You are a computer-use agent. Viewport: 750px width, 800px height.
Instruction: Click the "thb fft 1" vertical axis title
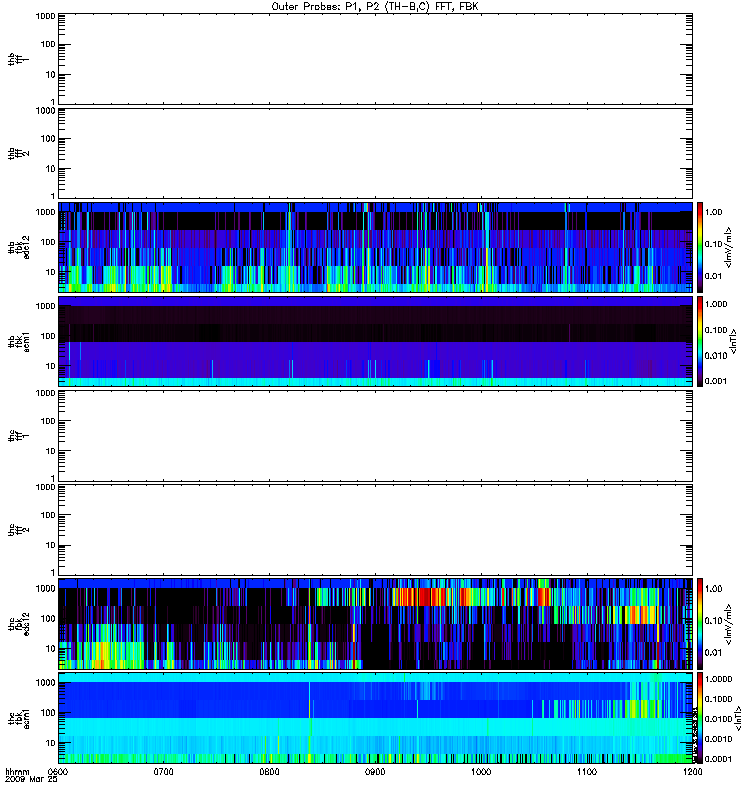18,59
